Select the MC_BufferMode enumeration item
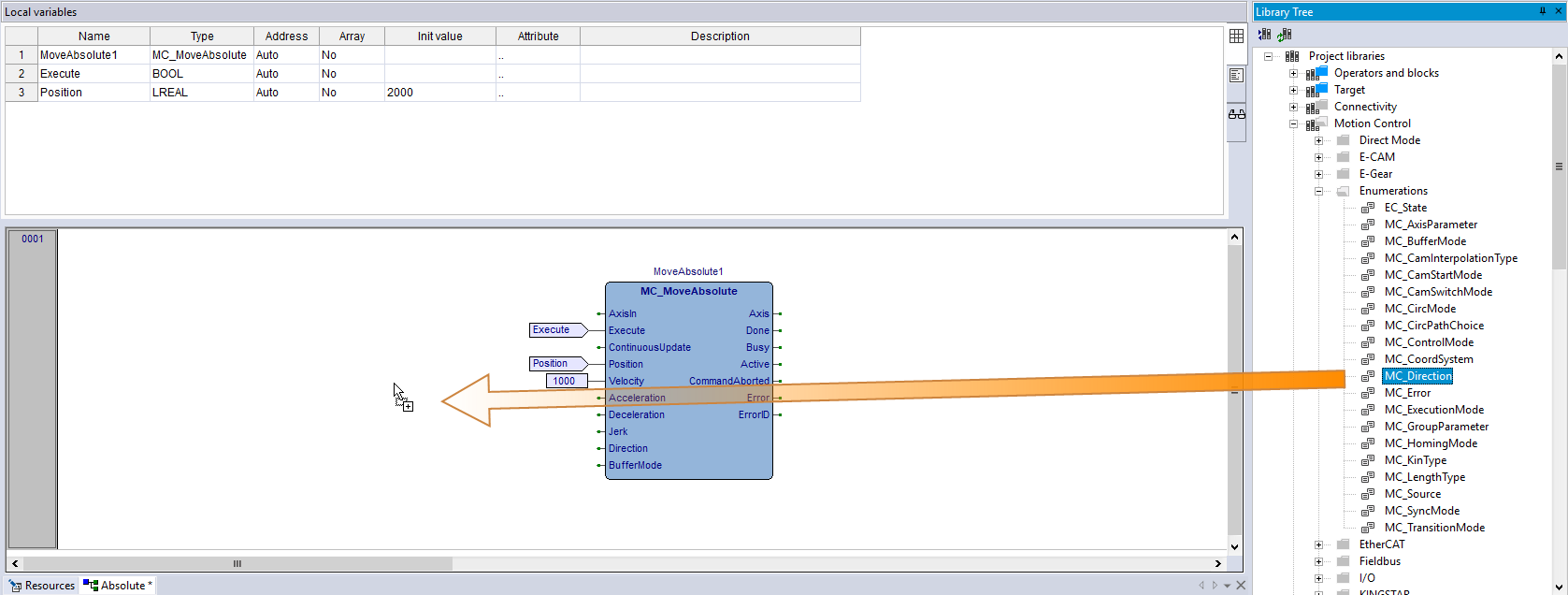Viewport: 1568px width, 595px height. tap(1425, 241)
